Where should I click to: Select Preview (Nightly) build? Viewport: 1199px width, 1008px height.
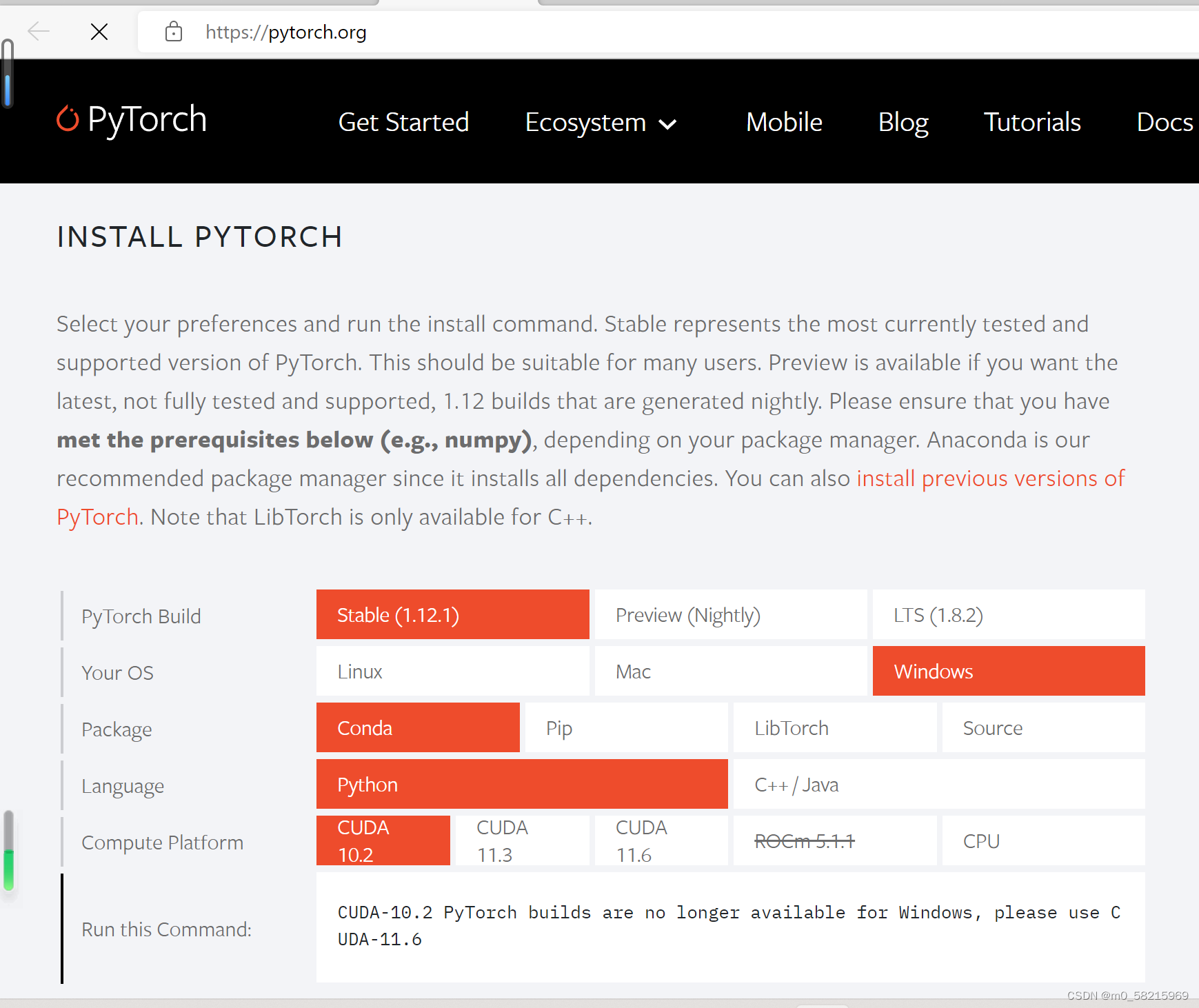pos(731,614)
